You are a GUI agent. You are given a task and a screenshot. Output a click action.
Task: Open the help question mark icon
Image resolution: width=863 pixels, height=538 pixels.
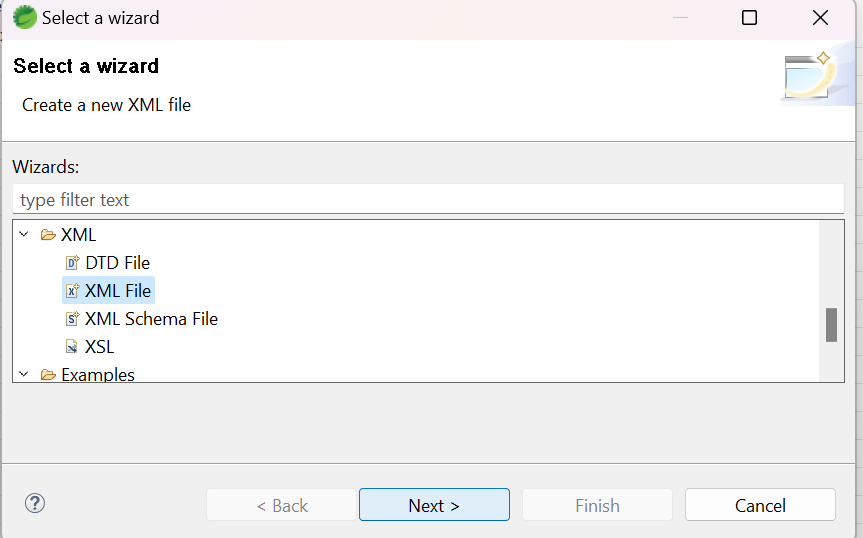pos(35,503)
